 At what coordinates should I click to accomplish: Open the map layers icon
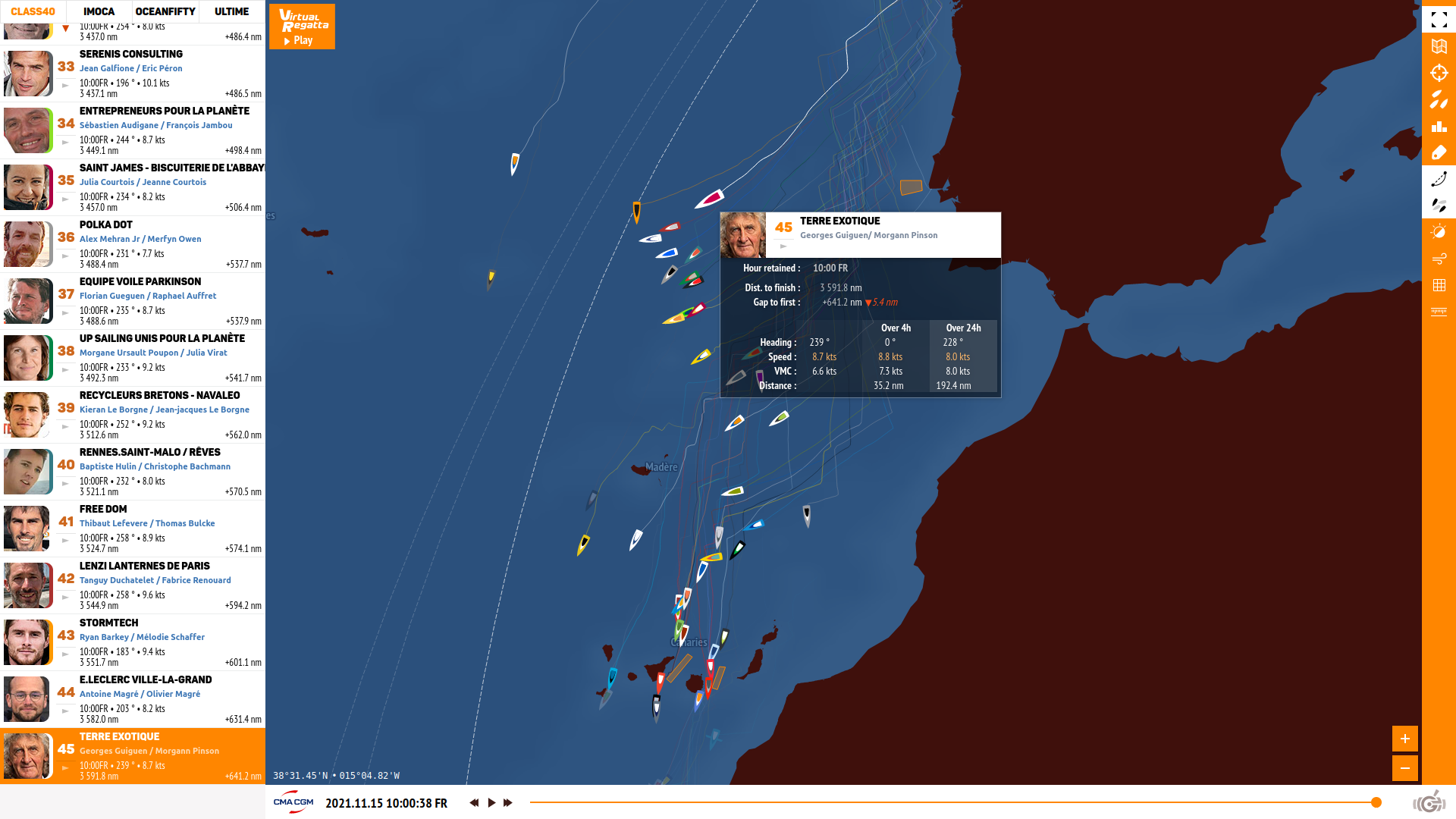[1439, 46]
